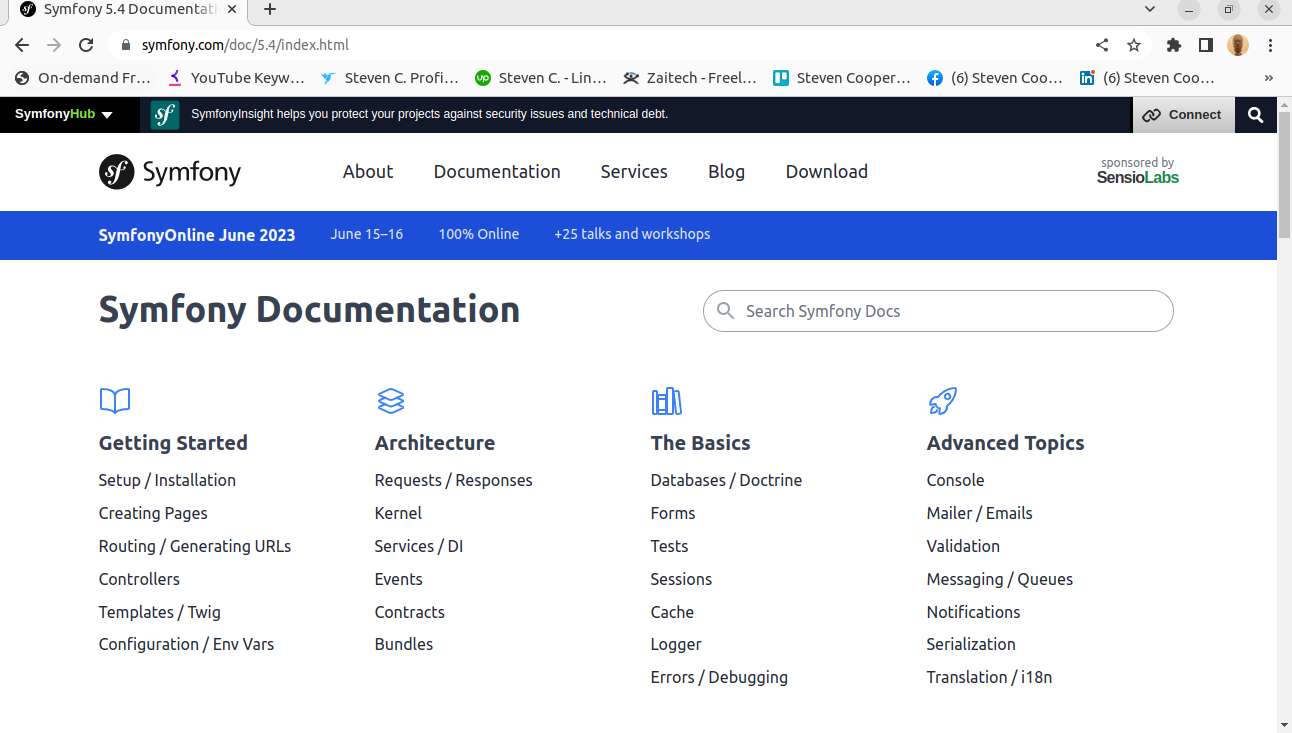Open Contracts docs
The width and height of the screenshot is (1292, 733).
[410, 612]
